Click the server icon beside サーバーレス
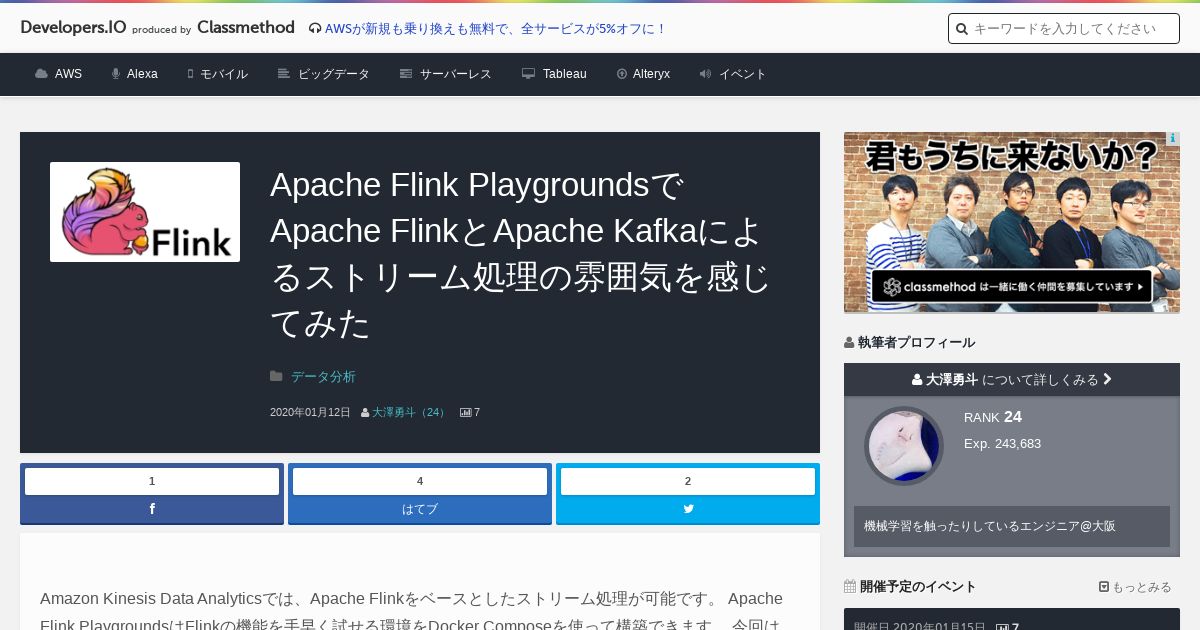 click(406, 74)
